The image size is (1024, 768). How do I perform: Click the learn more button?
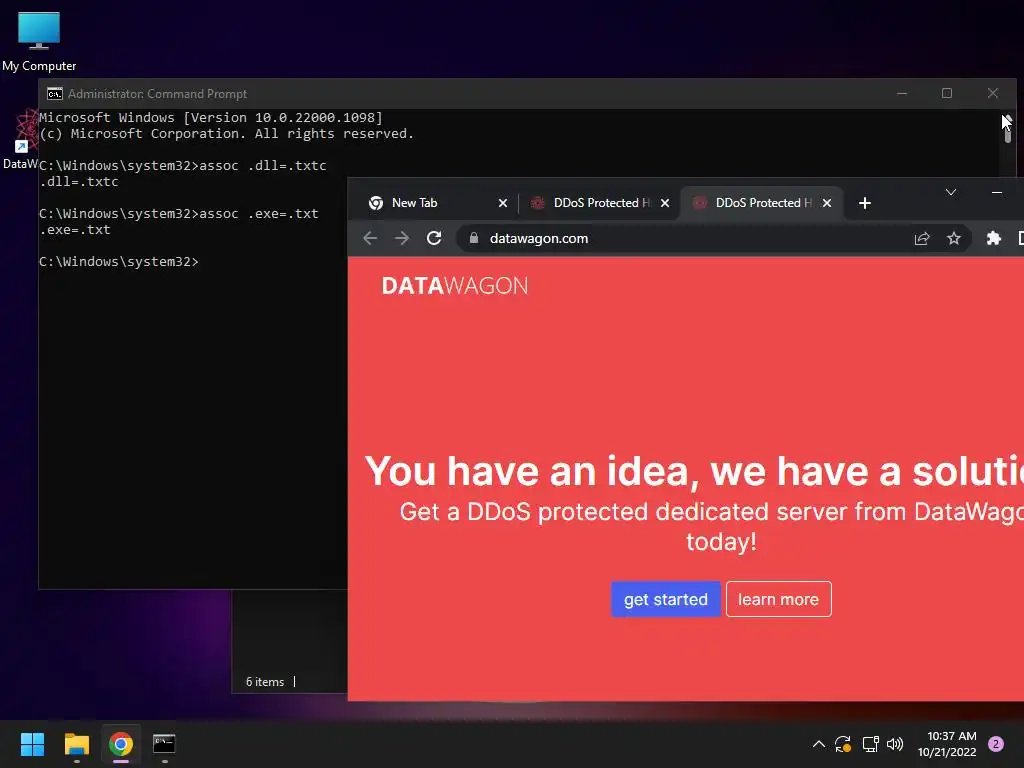[778, 599]
